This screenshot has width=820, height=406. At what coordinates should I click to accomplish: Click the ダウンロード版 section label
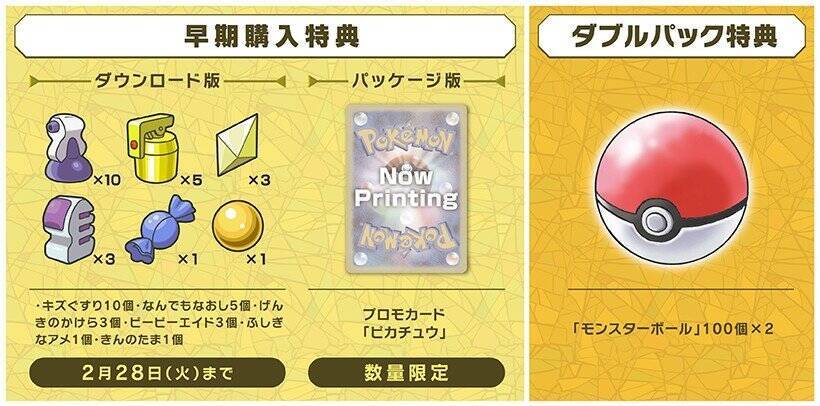point(157,81)
